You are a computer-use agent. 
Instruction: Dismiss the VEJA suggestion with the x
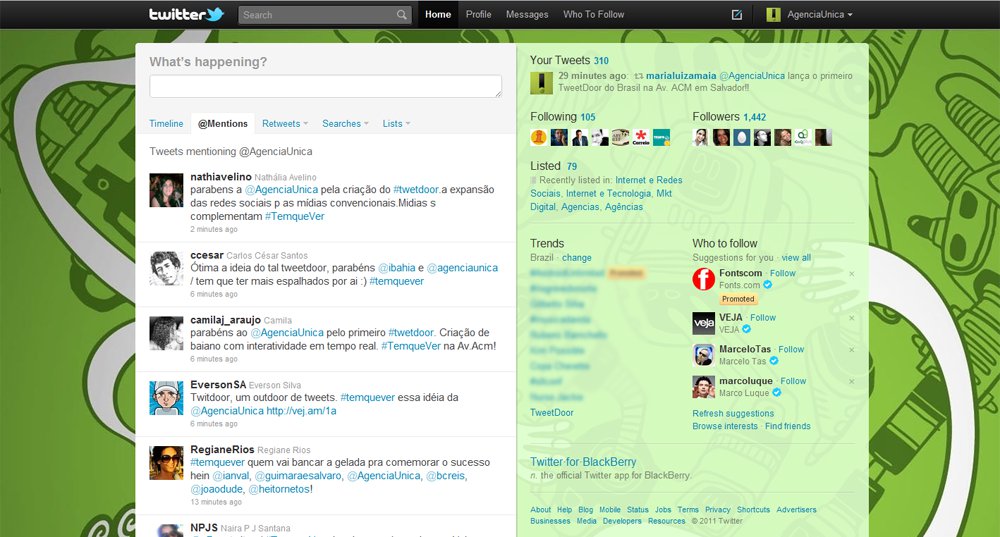point(851,318)
